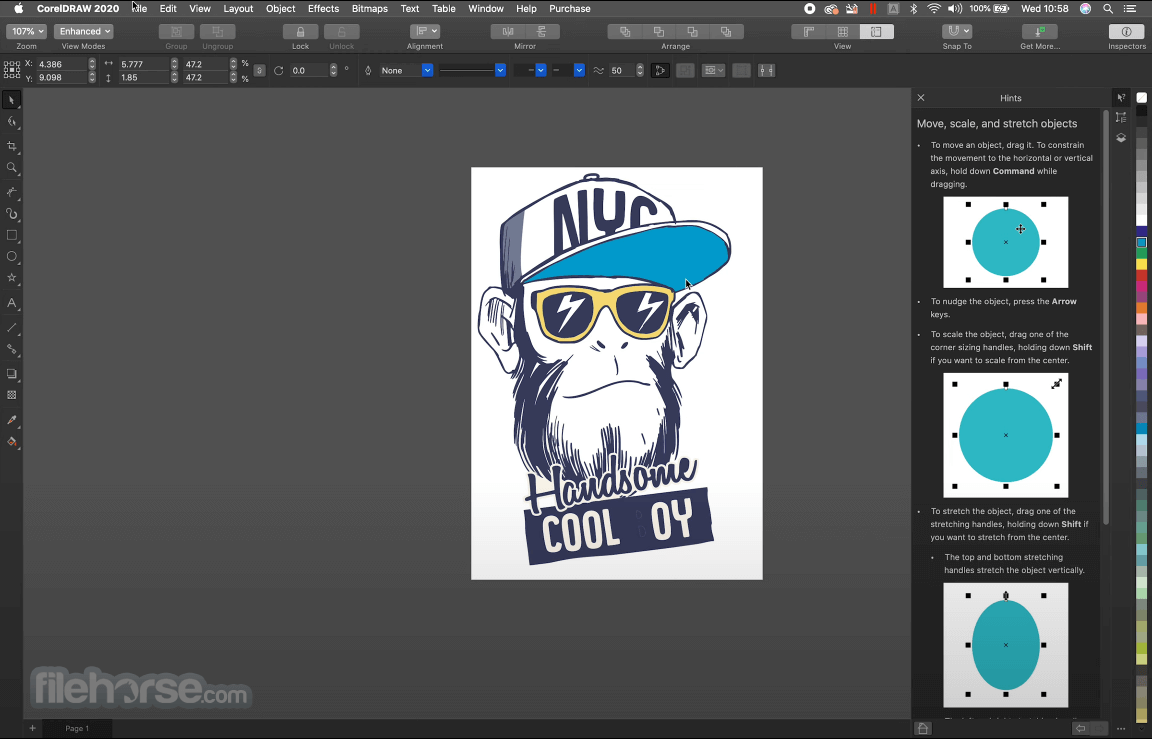This screenshot has height=739, width=1152.
Task: Pick the yellow swatch in color palette
Action: coord(1142,264)
